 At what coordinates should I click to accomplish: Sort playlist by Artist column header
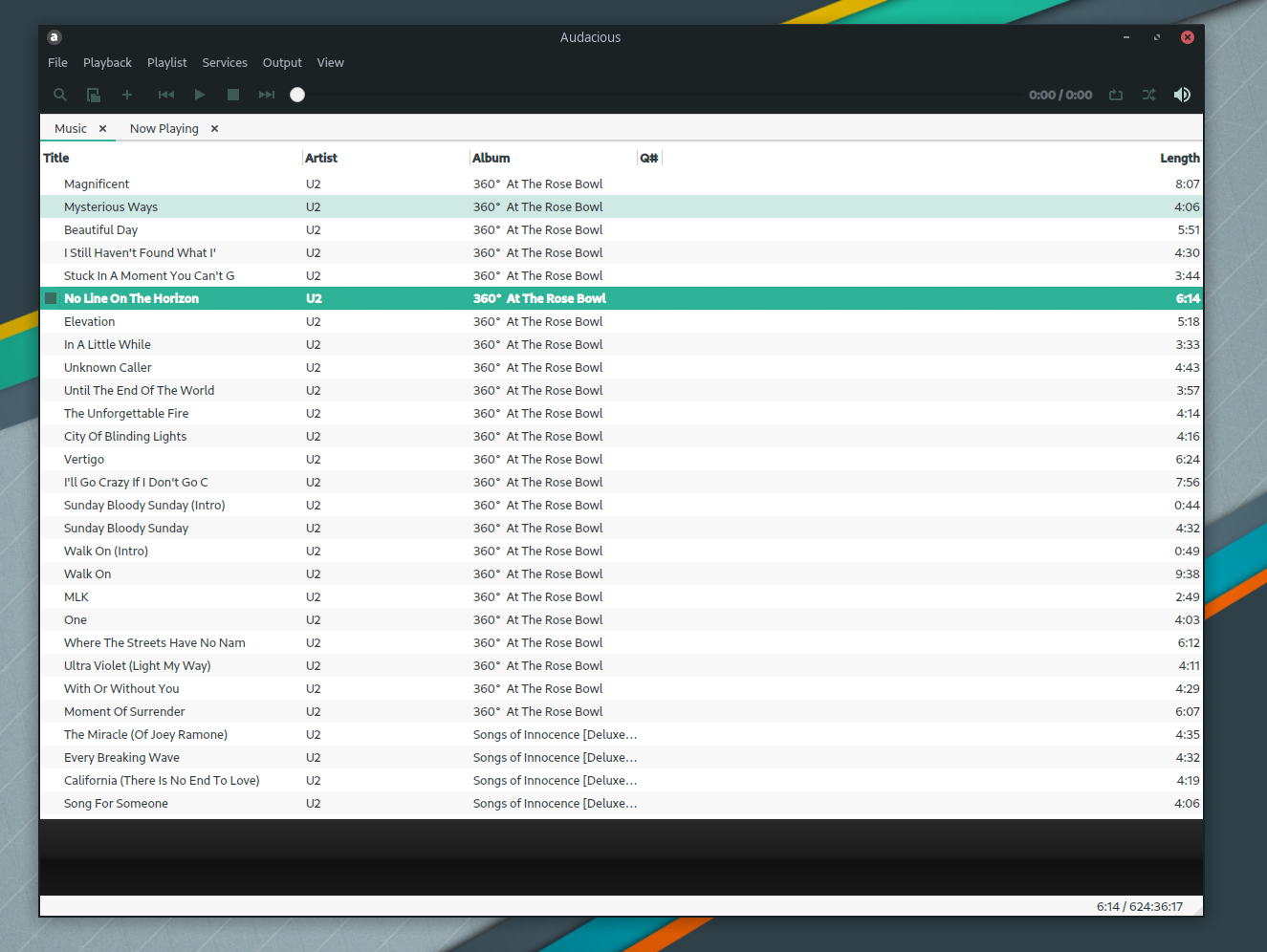point(321,159)
